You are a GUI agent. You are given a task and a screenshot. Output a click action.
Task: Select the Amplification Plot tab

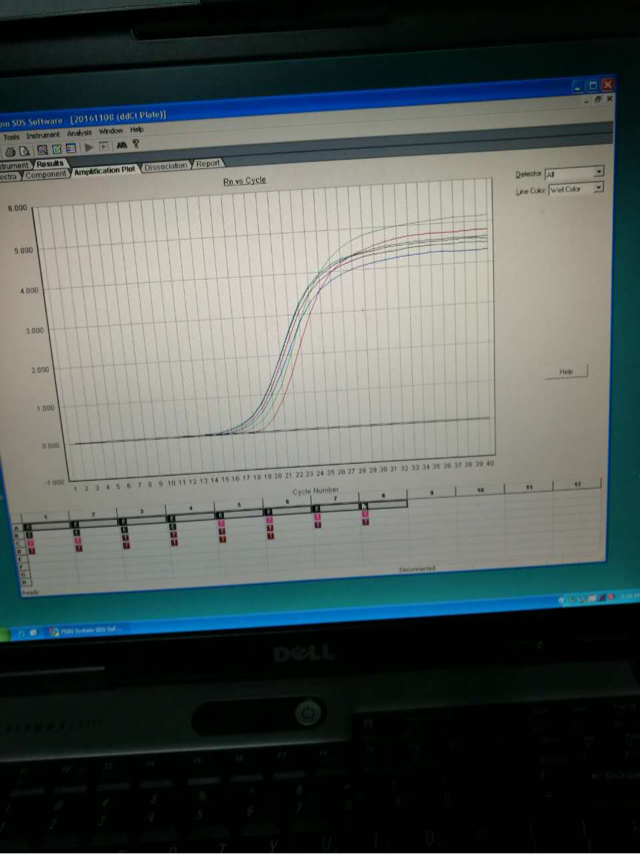[x=105, y=170]
